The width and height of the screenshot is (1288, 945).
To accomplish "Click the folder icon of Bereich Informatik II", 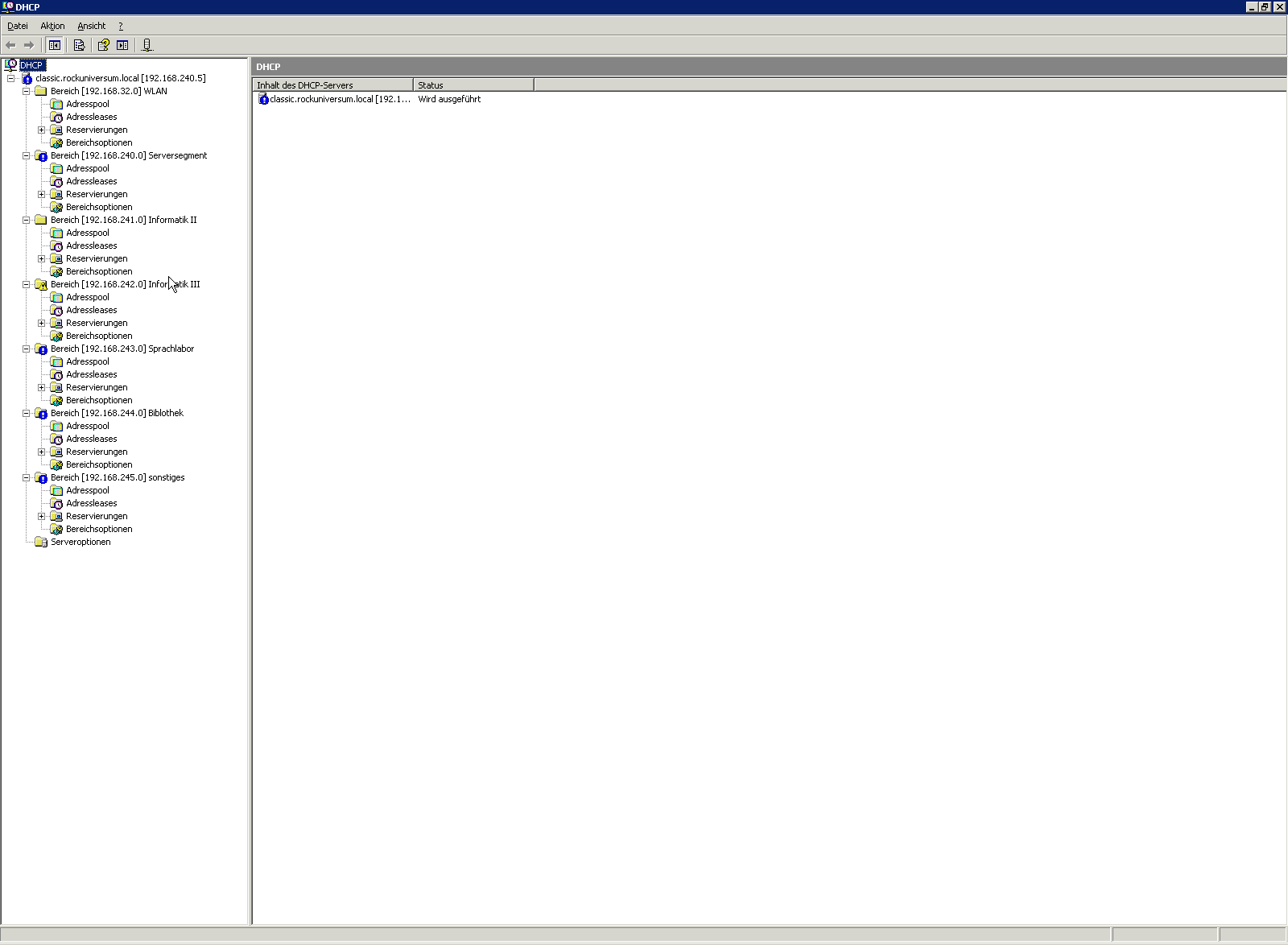I will tap(41, 220).
